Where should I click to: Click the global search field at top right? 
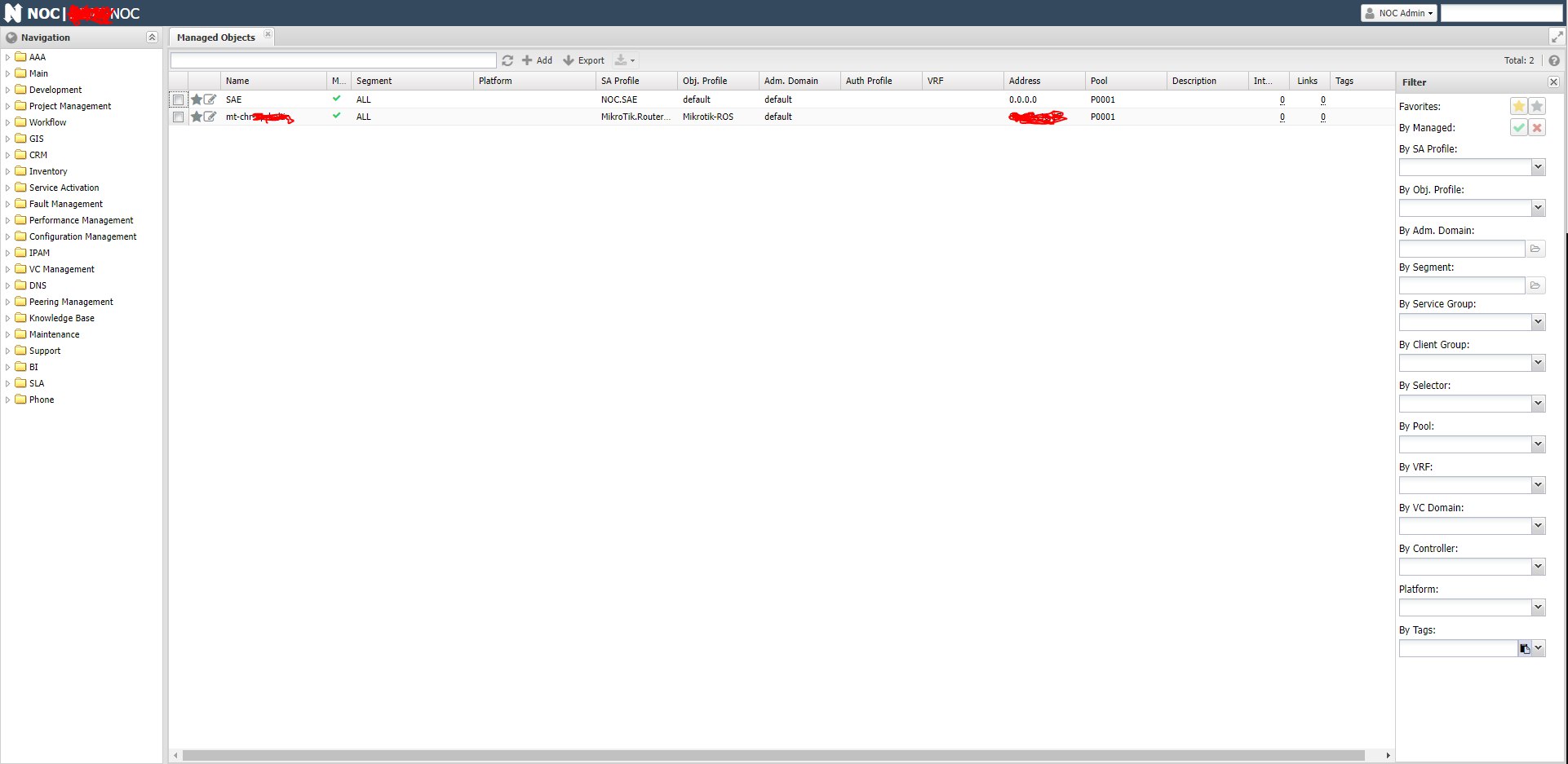1501,13
